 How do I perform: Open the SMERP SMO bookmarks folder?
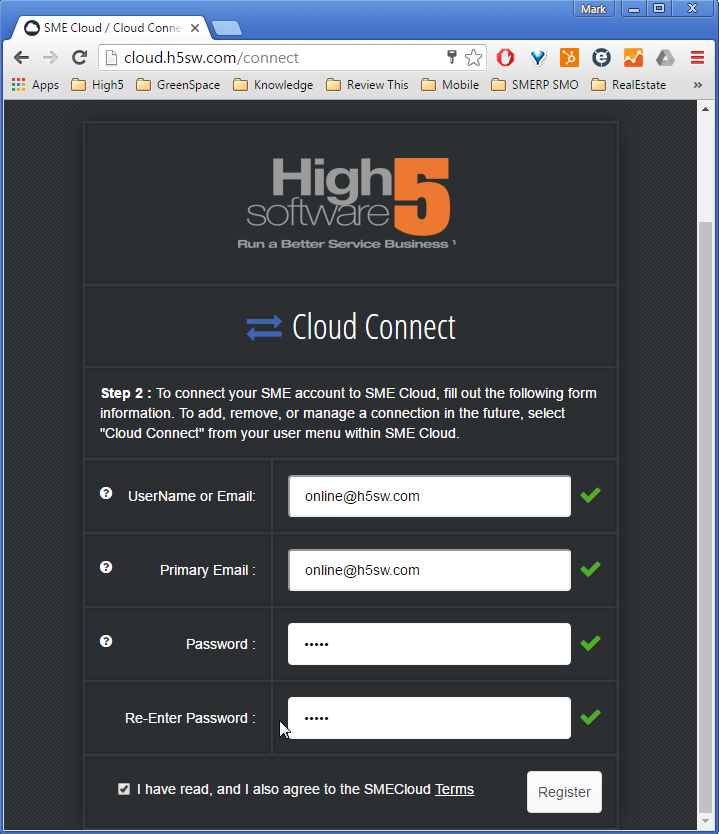(535, 85)
